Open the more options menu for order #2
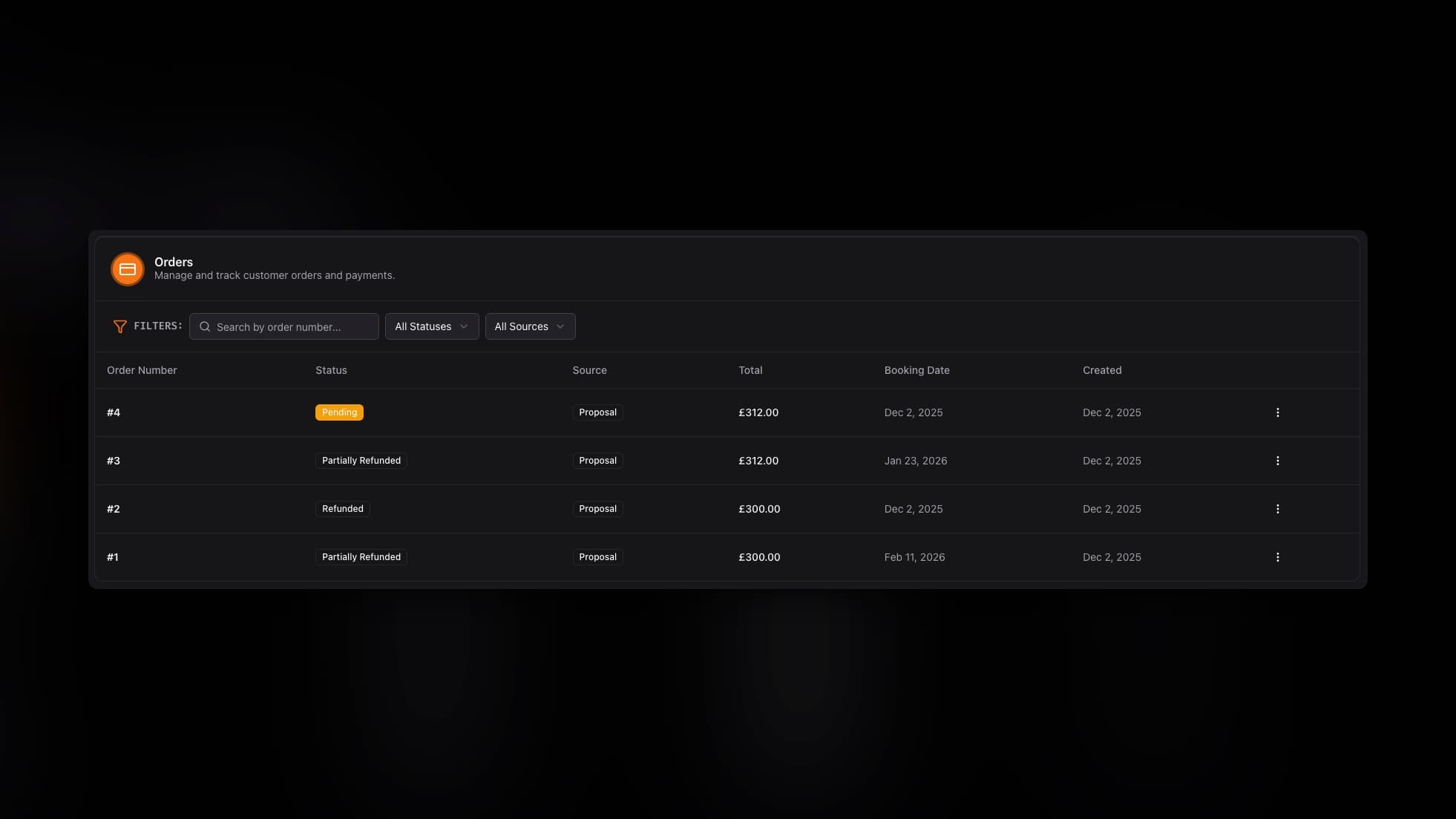This screenshot has height=819, width=1456. [x=1277, y=509]
